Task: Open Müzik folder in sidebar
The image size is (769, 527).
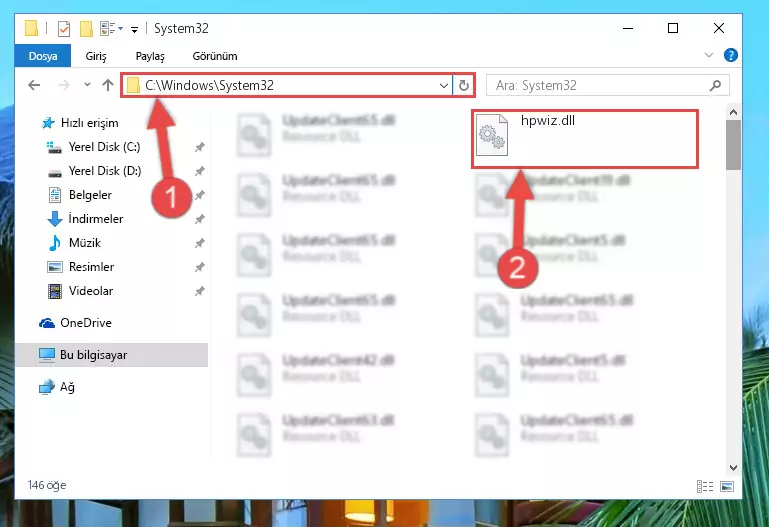Action: pyautogui.click(x=85, y=243)
